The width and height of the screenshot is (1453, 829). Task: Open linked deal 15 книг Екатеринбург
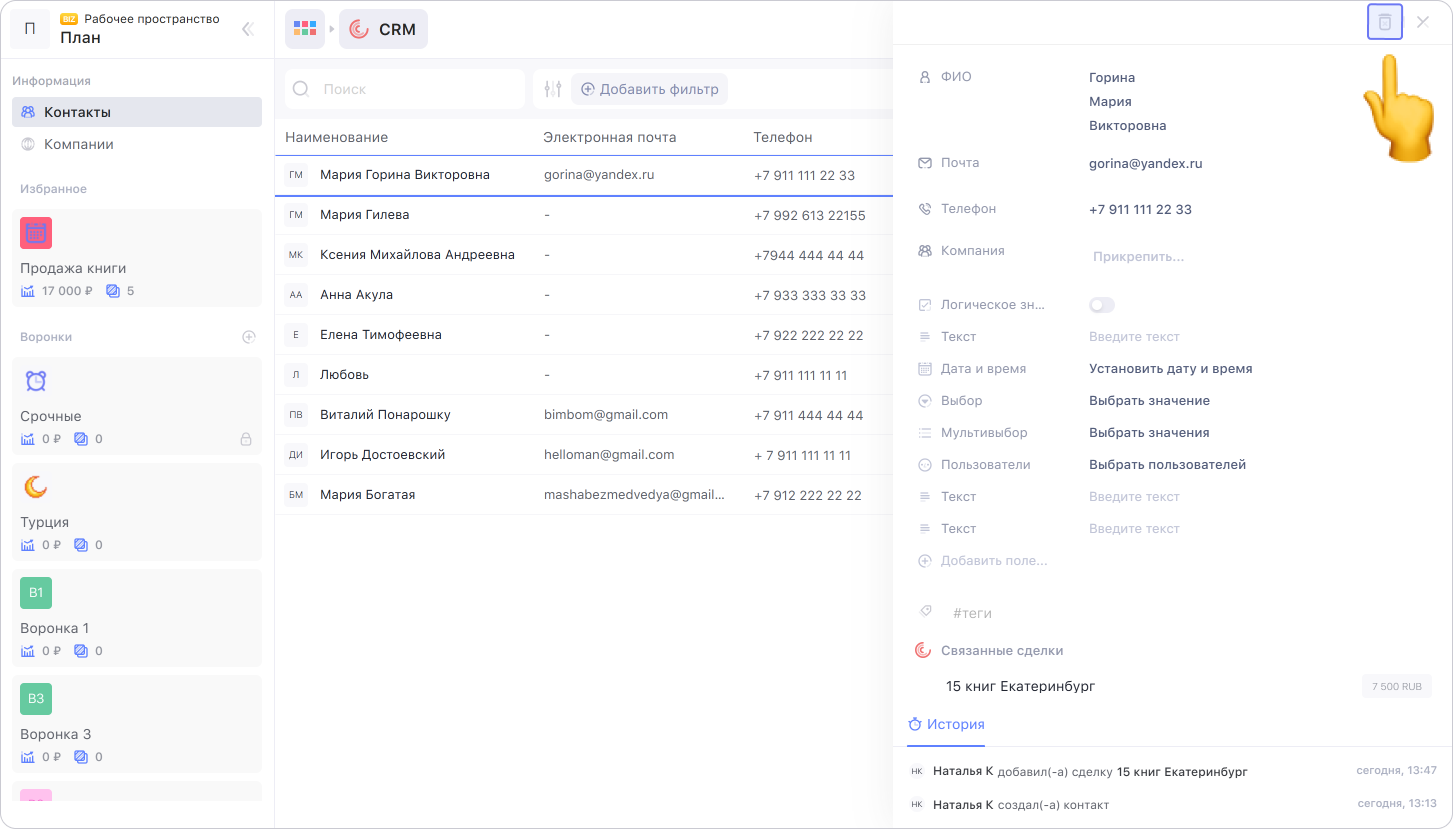pos(1021,687)
